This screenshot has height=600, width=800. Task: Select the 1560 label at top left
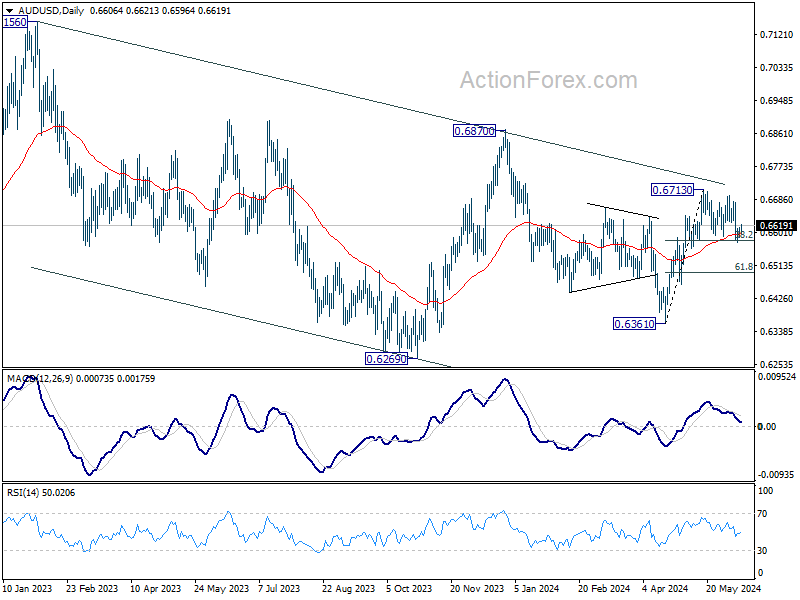[x=15, y=22]
